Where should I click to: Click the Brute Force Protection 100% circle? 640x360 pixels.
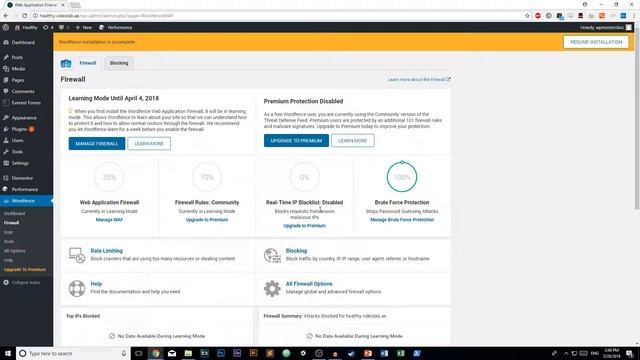click(x=402, y=177)
